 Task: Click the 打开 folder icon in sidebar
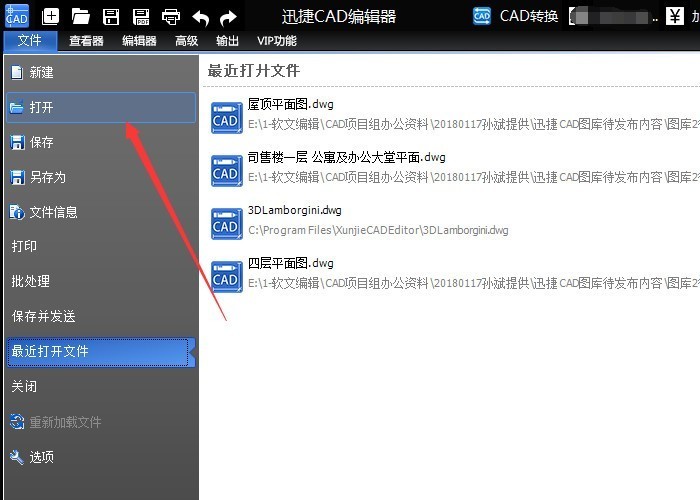pos(17,107)
